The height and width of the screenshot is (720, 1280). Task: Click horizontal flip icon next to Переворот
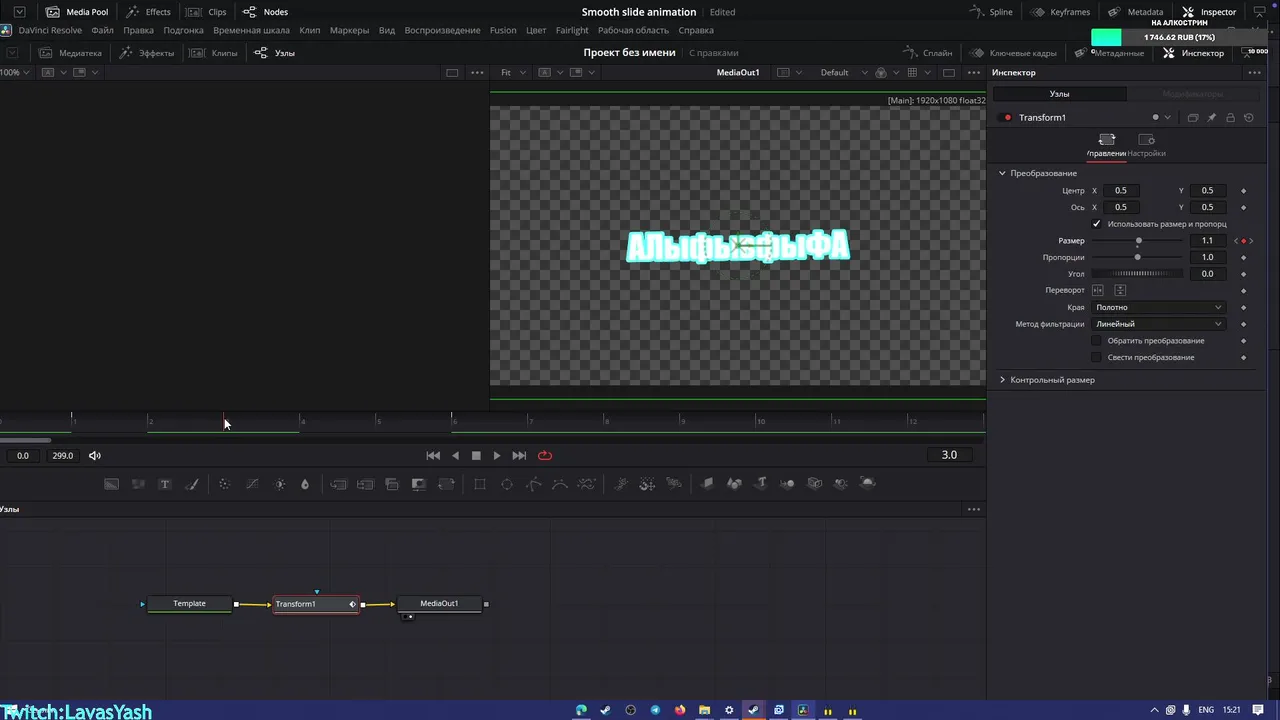coord(1098,290)
